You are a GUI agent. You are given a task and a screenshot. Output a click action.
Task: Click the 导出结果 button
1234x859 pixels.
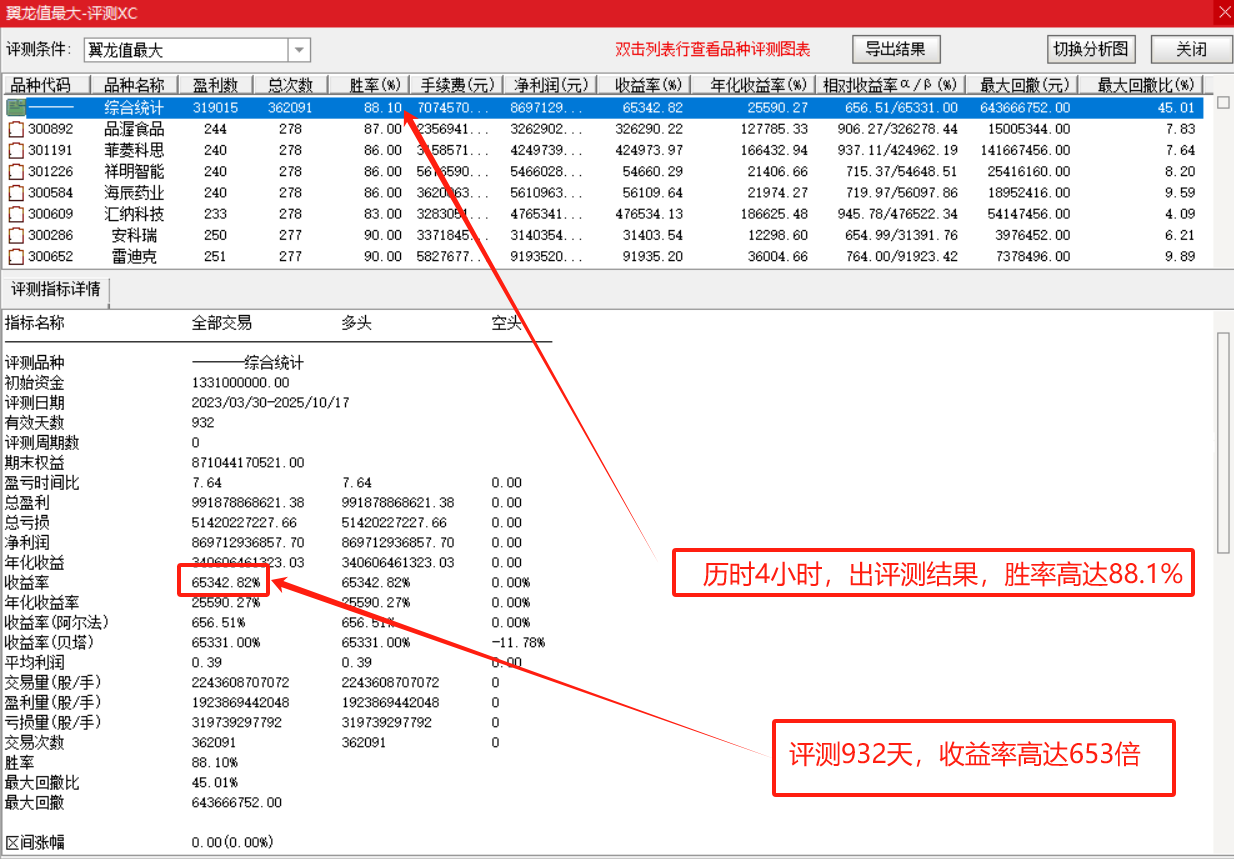pos(894,49)
